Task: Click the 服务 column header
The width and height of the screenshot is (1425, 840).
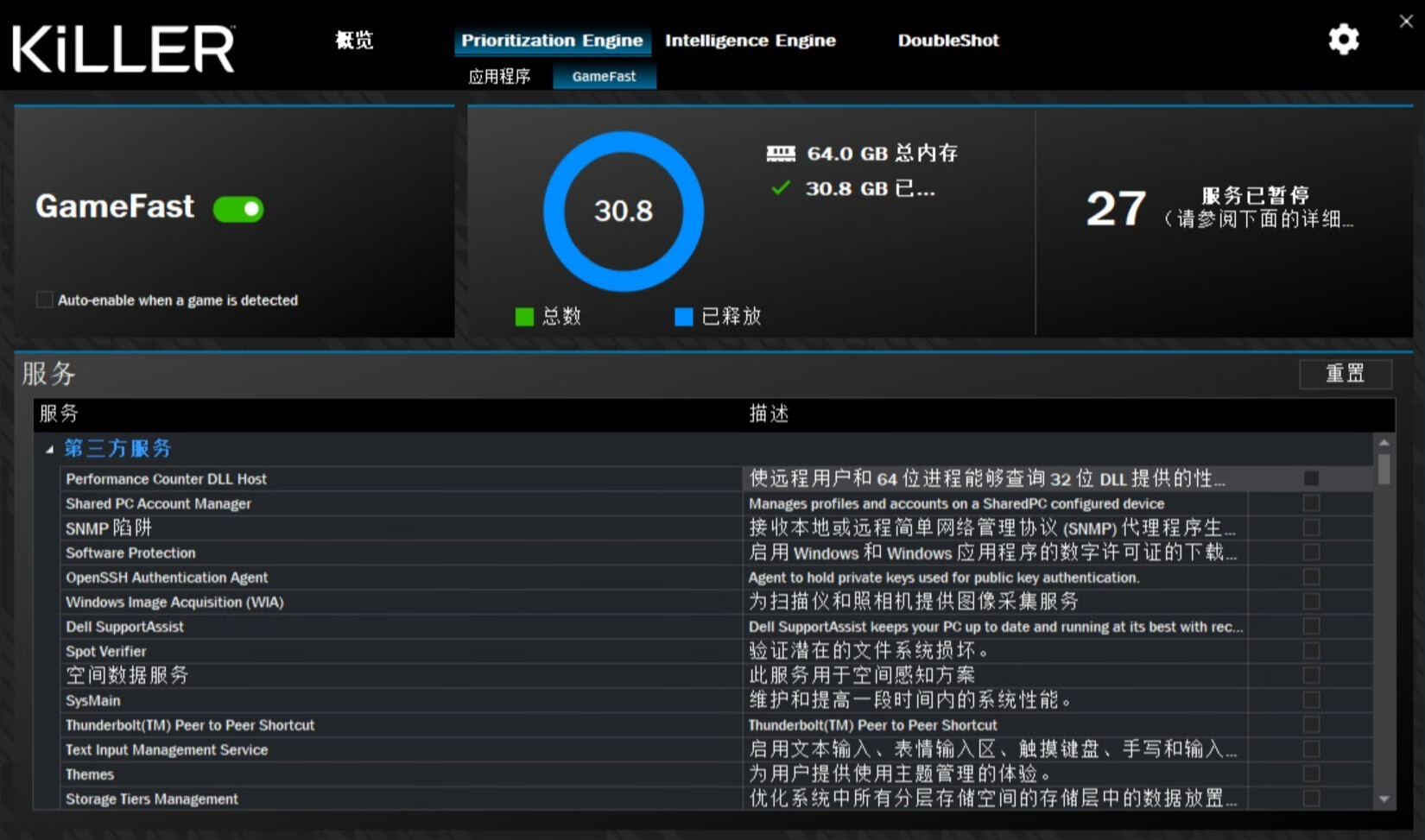Action: (59, 414)
